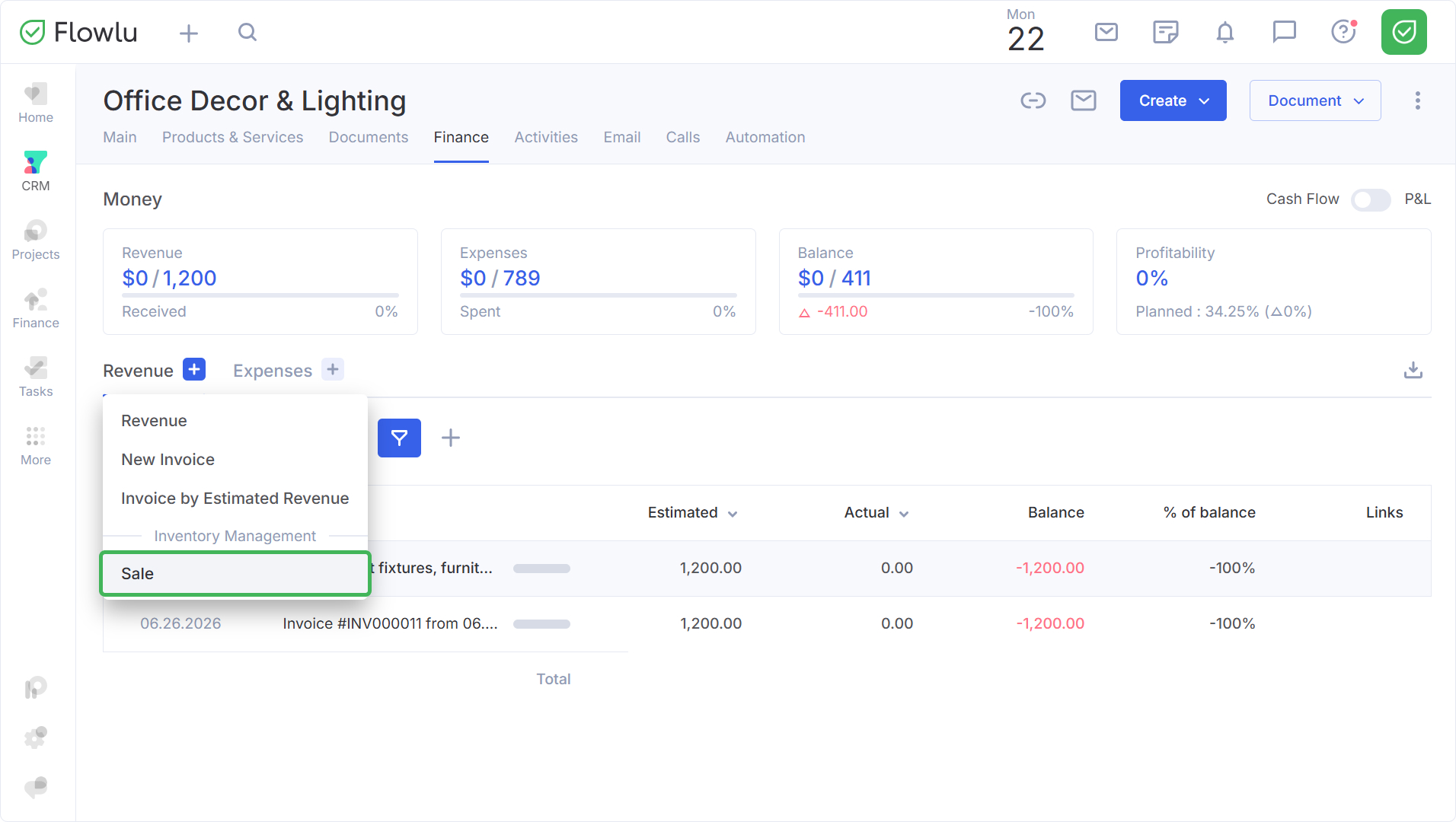
Task: Switch to the Automation tab
Action: pos(765,137)
